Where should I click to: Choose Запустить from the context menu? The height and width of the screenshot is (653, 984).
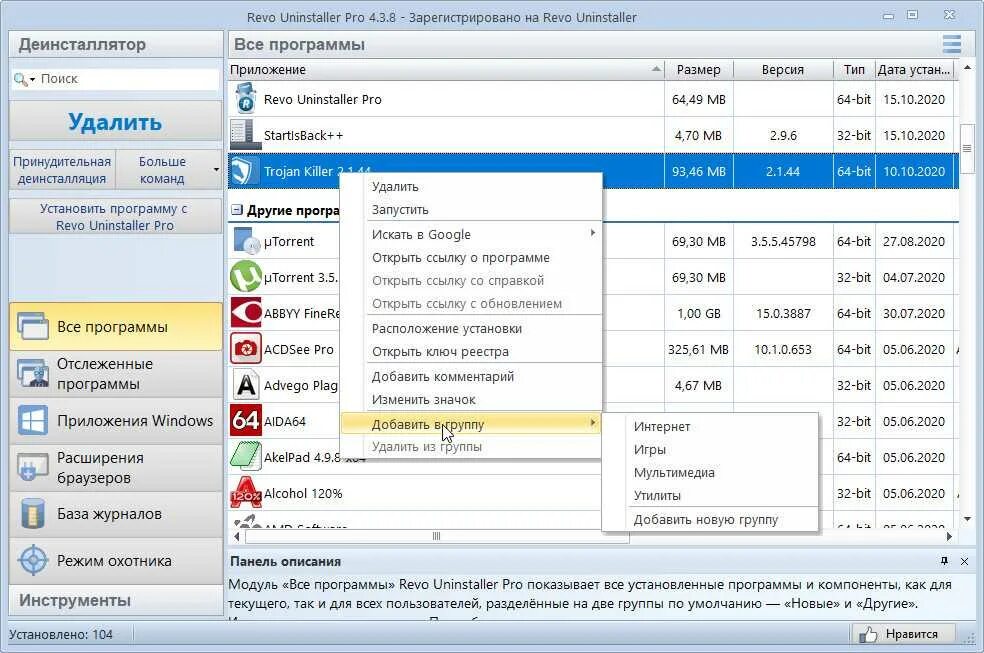pyautogui.click(x=400, y=210)
